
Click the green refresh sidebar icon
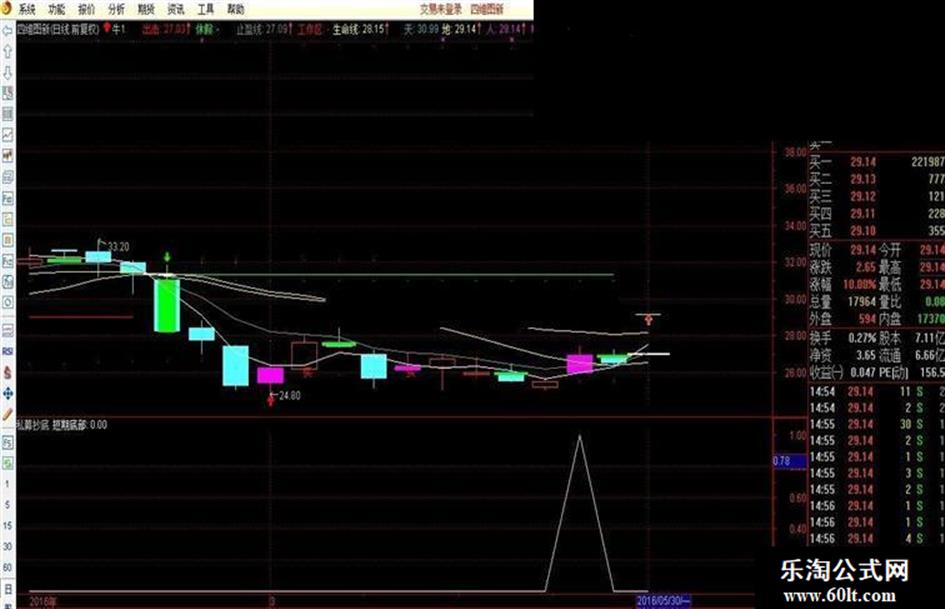(7, 463)
